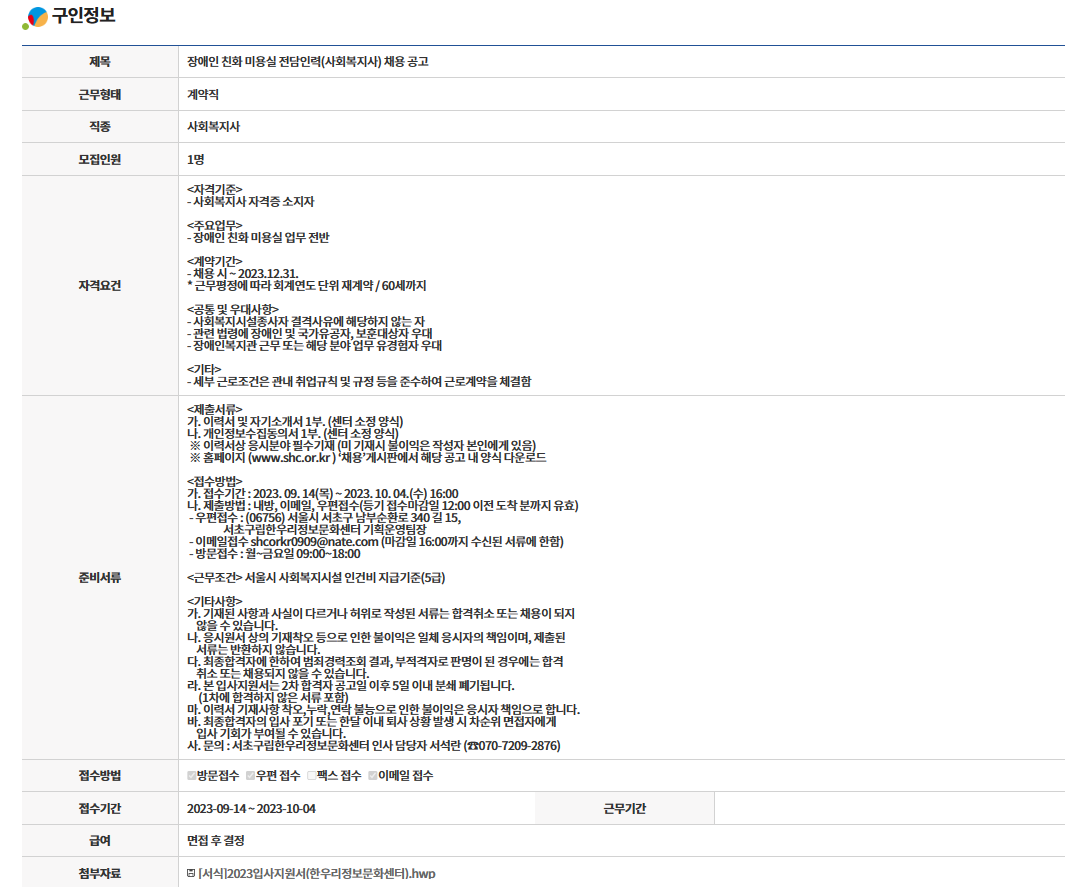Viewport: 1065px width, 887px height.
Task: Click the 계약직 employment type value
Action: point(202,94)
